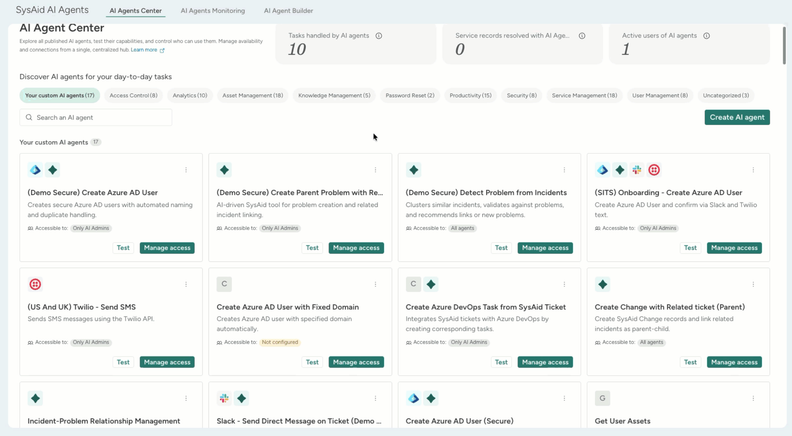Manage access for (Demo Secure) Create Azure AD User
The width and height of the screenshot is (792, 436).
[167, 248]
